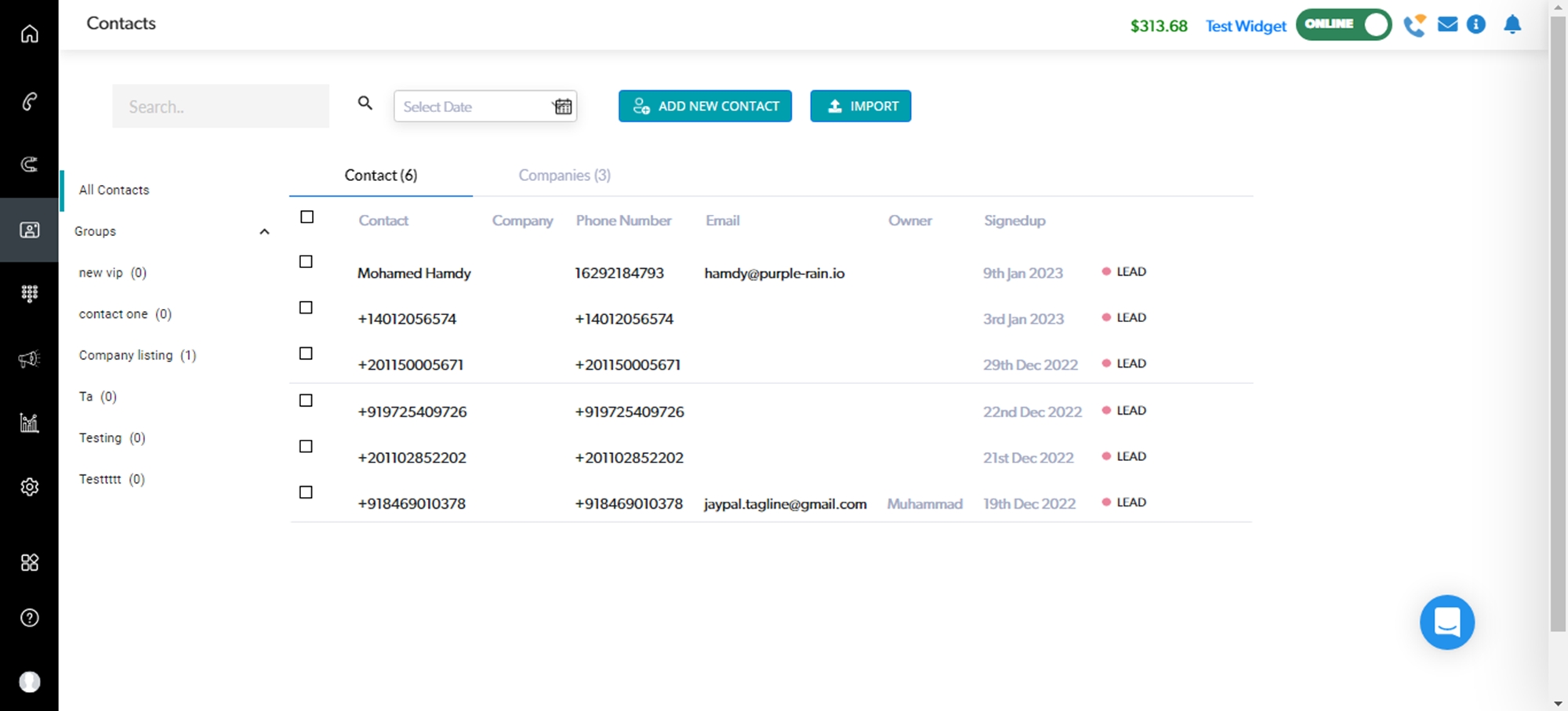The height and width of the screenshot is (711, 1568).
Task: Select the +918469010378 contact checkbox
Action: (x=306, y=492)
